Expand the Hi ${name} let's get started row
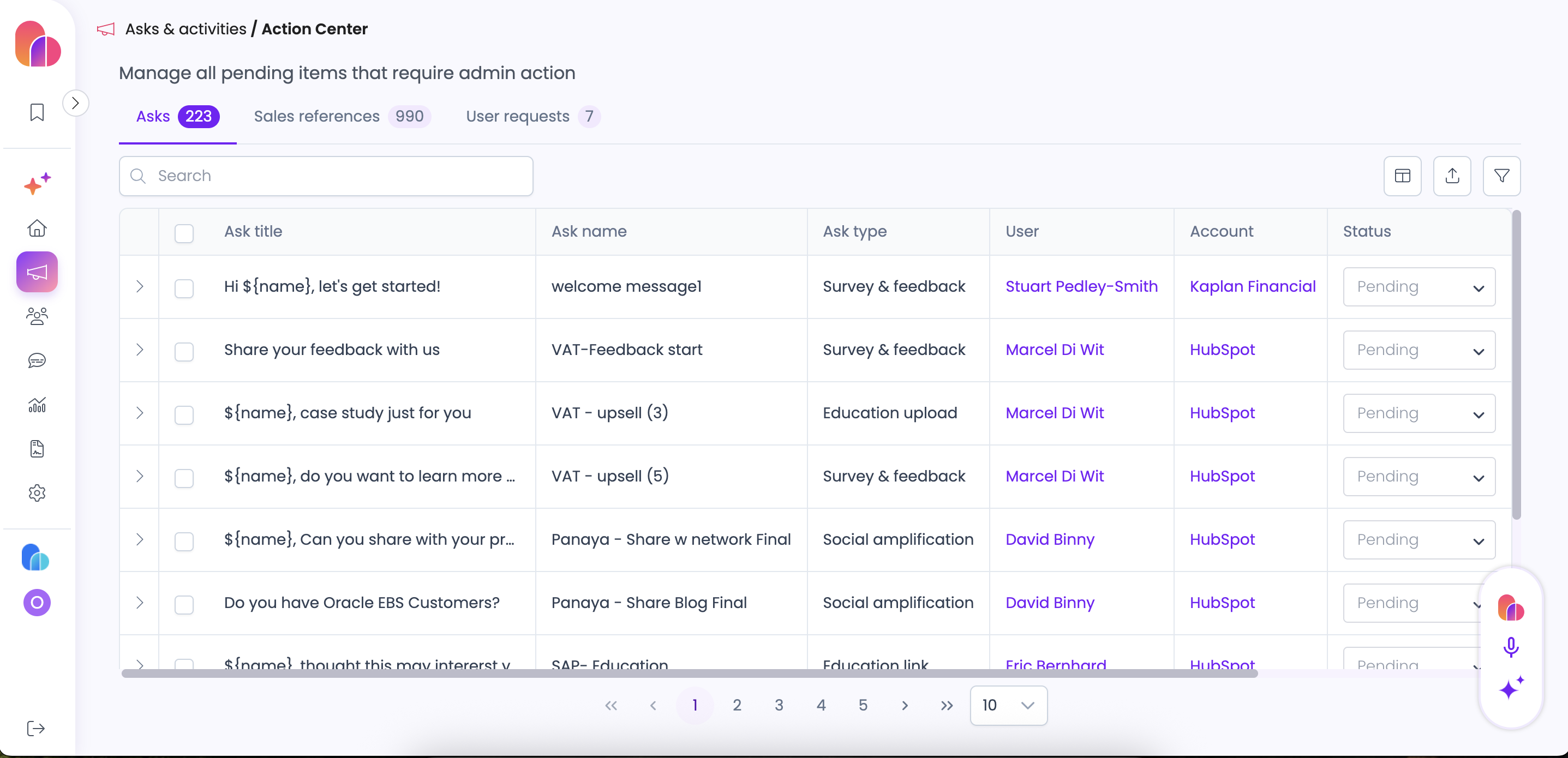Viewport: 1568px width, 758px height. pyautogui.click(x=139, y=286)
